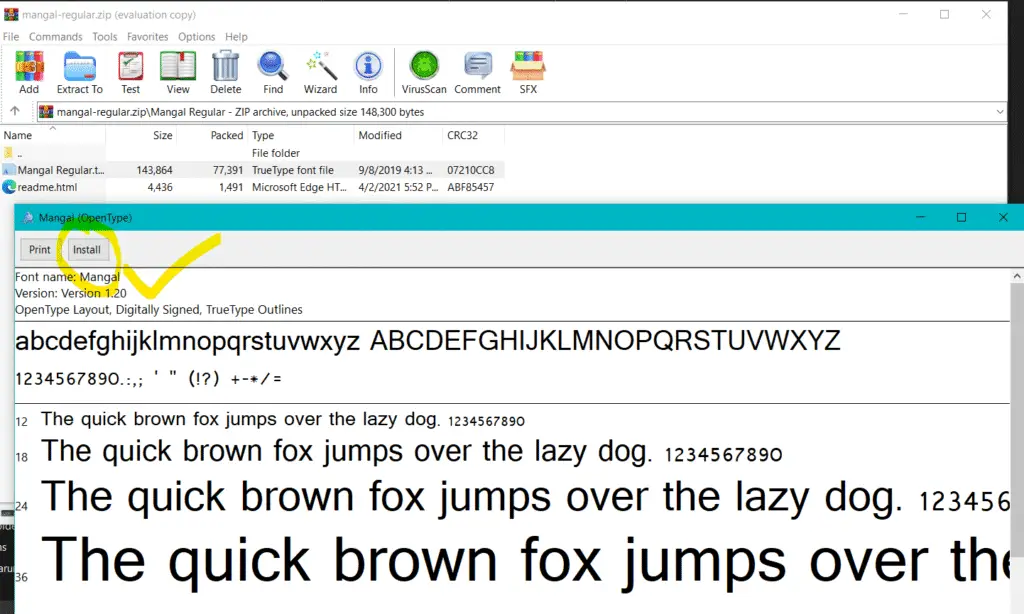Start VirusScan on the archive

click(x=424, y=70)
